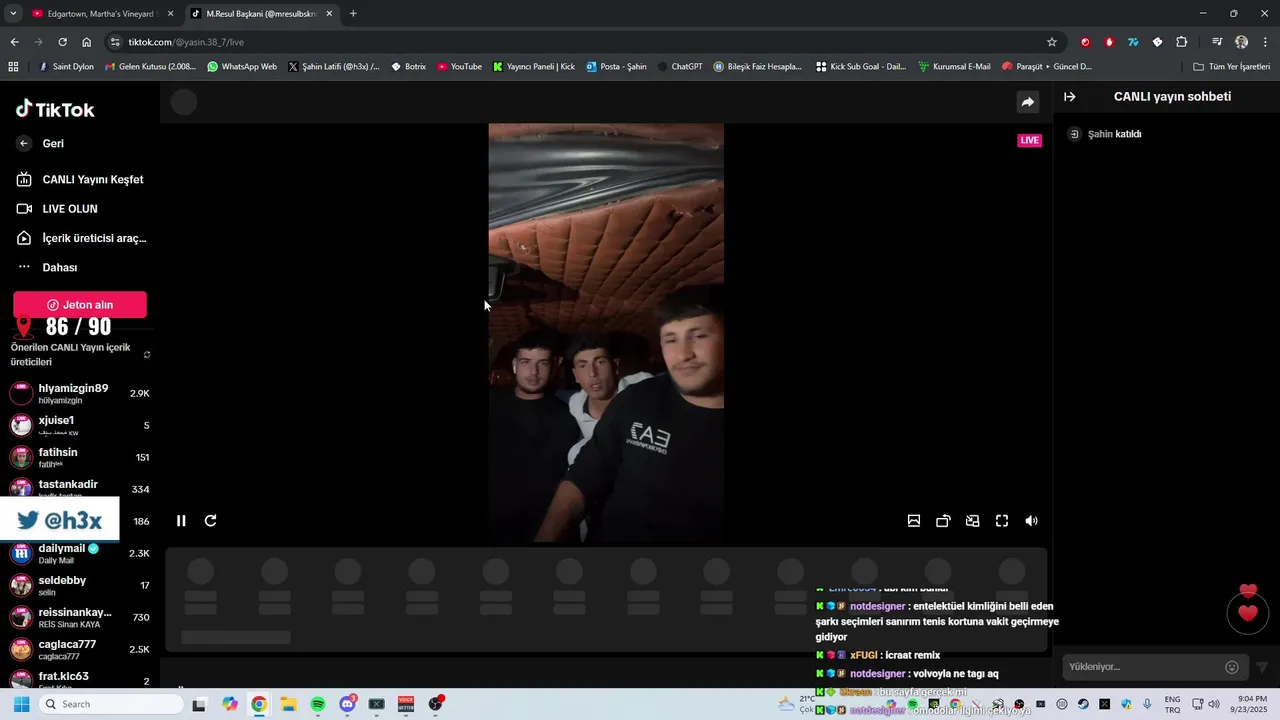Image resolution: width=1280 pixels, height=720 pixels.
Task: Open ChatGPT bookmark
Action: pos(679,67)
